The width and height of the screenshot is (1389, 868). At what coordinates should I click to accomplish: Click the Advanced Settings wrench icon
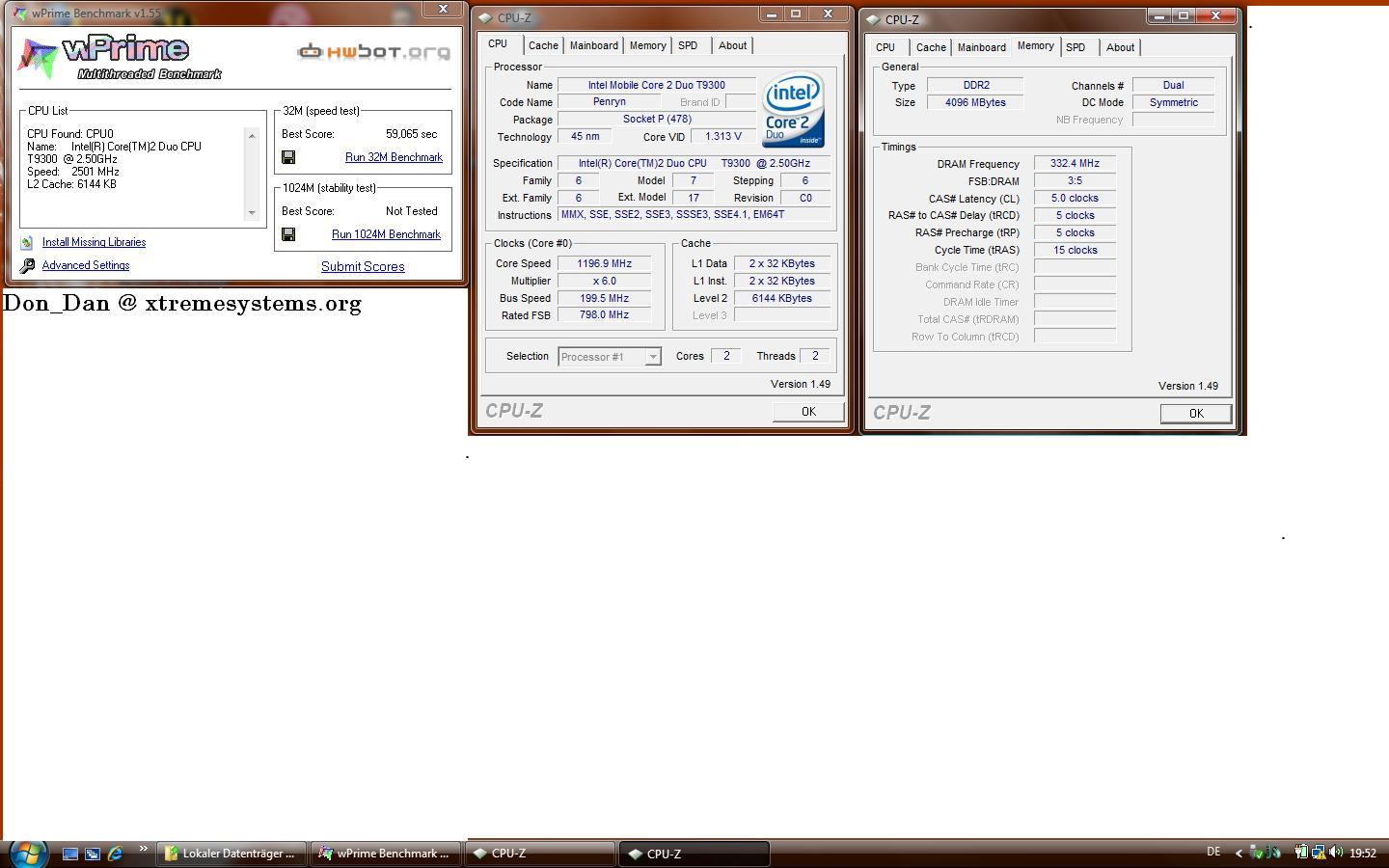click(x=27, y=265)
